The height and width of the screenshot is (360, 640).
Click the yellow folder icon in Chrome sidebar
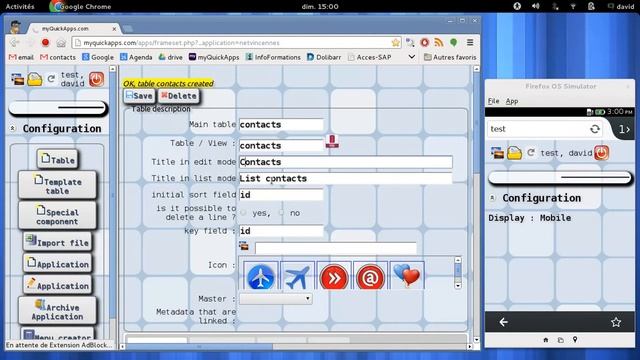pos(35,79)
